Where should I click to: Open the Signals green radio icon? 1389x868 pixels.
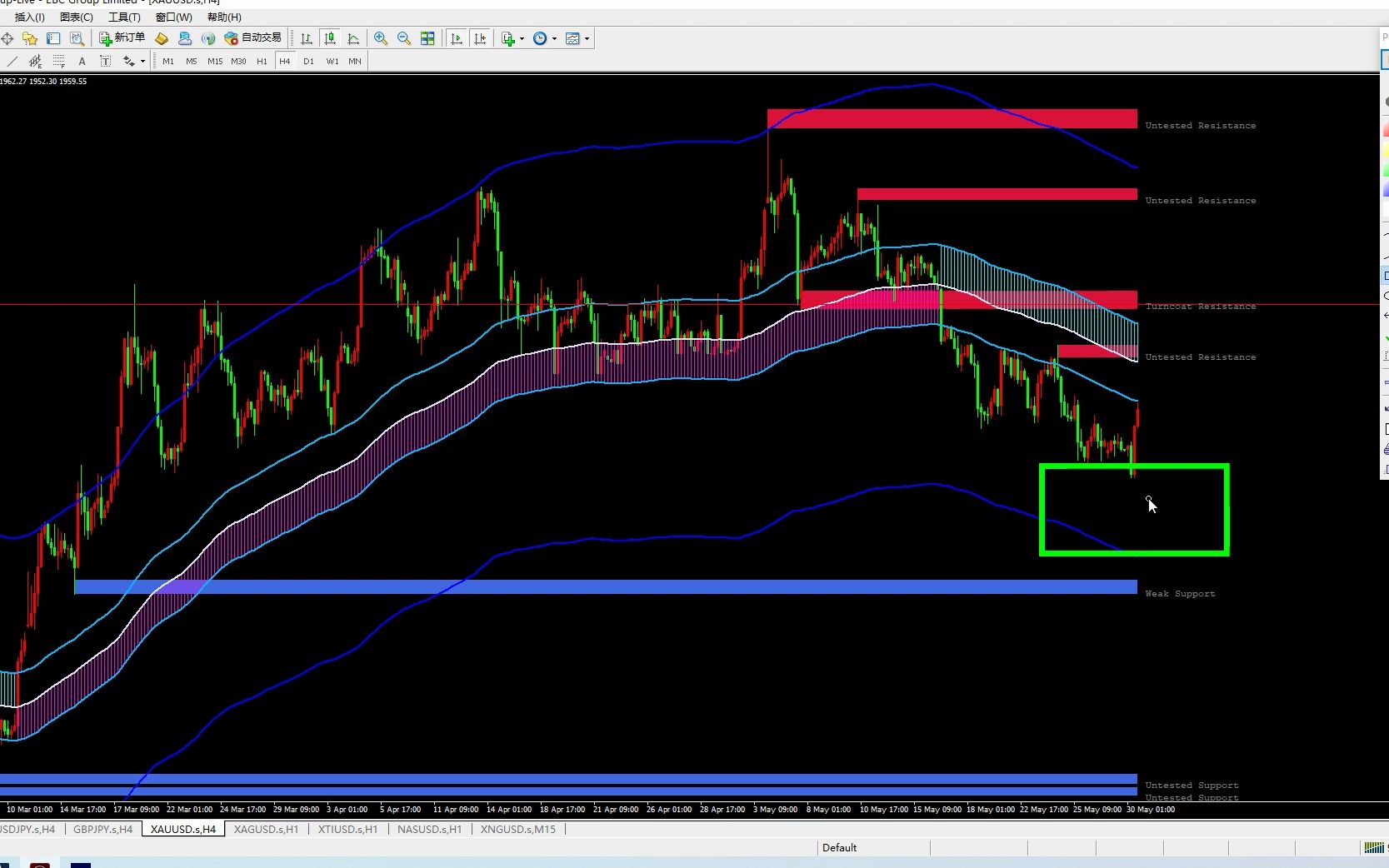(x=208, y=38)
